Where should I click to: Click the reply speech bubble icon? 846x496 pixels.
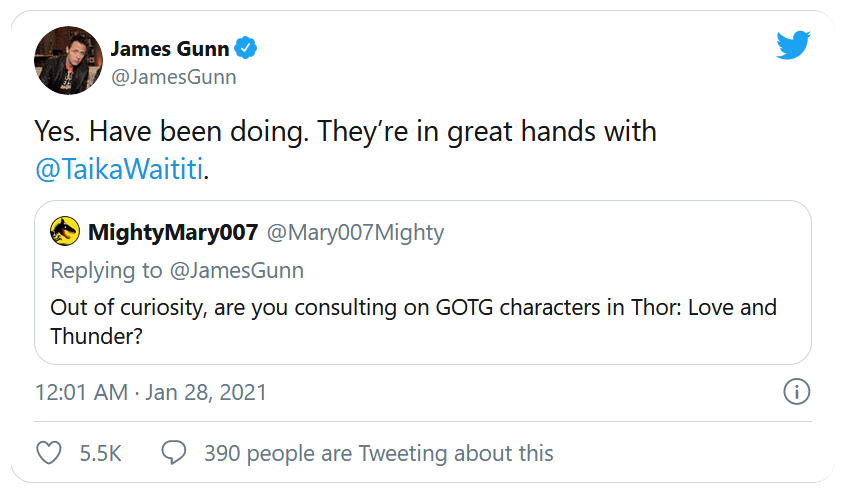coord(174,453)
